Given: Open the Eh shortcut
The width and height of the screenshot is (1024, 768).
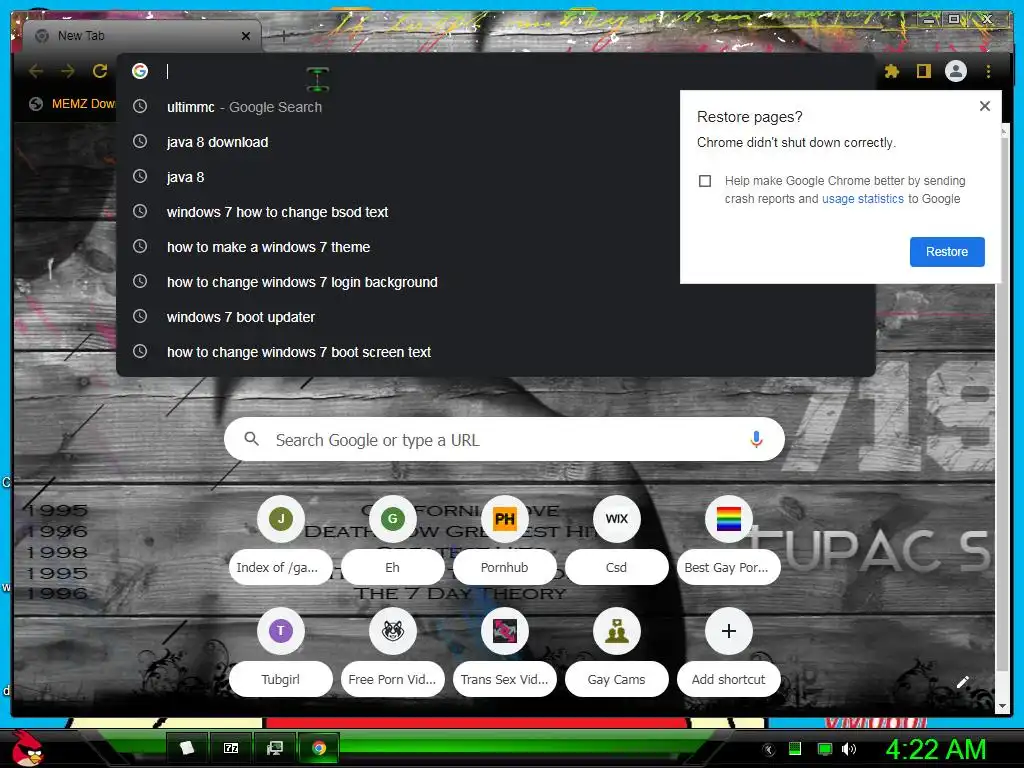Looking at the screenshot, I should (392, 540).
